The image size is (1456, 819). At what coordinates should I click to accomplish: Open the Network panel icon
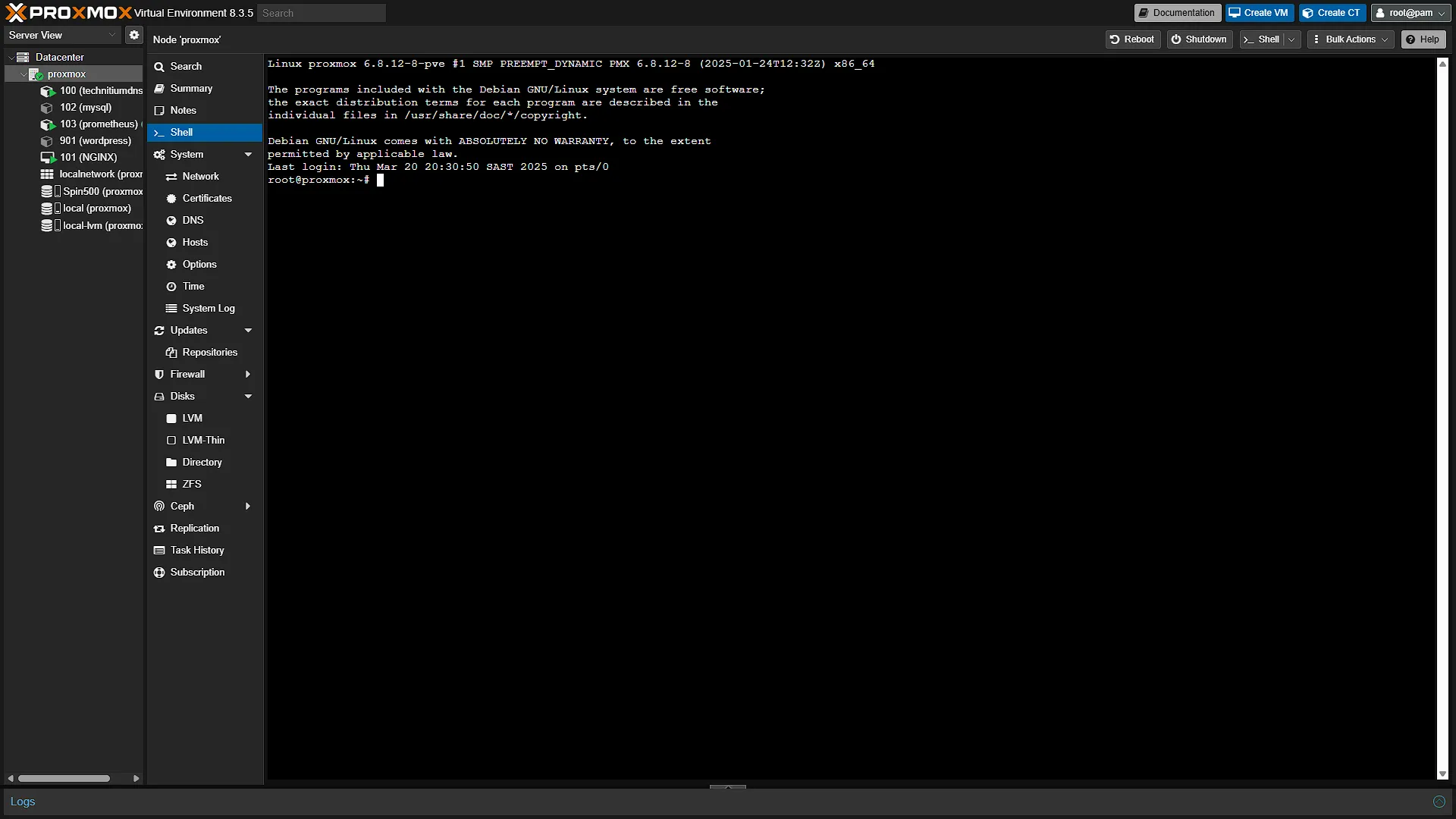coord(171,177)
